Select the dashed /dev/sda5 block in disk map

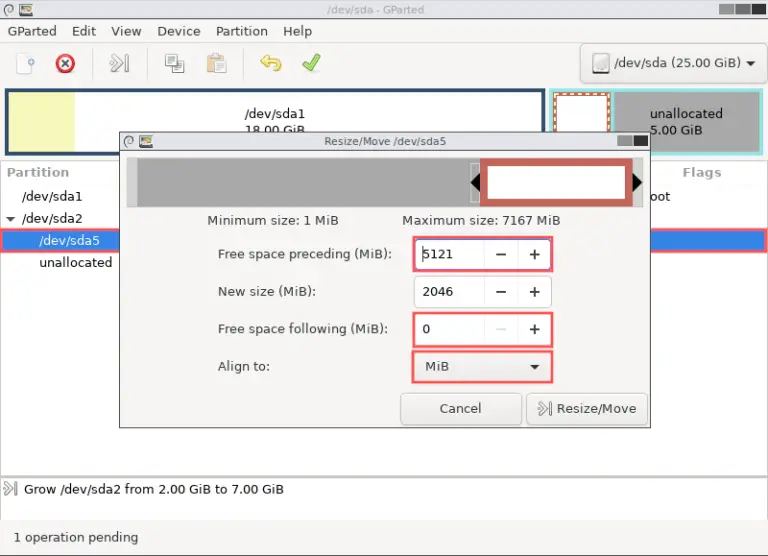click(x=582, y=112)
